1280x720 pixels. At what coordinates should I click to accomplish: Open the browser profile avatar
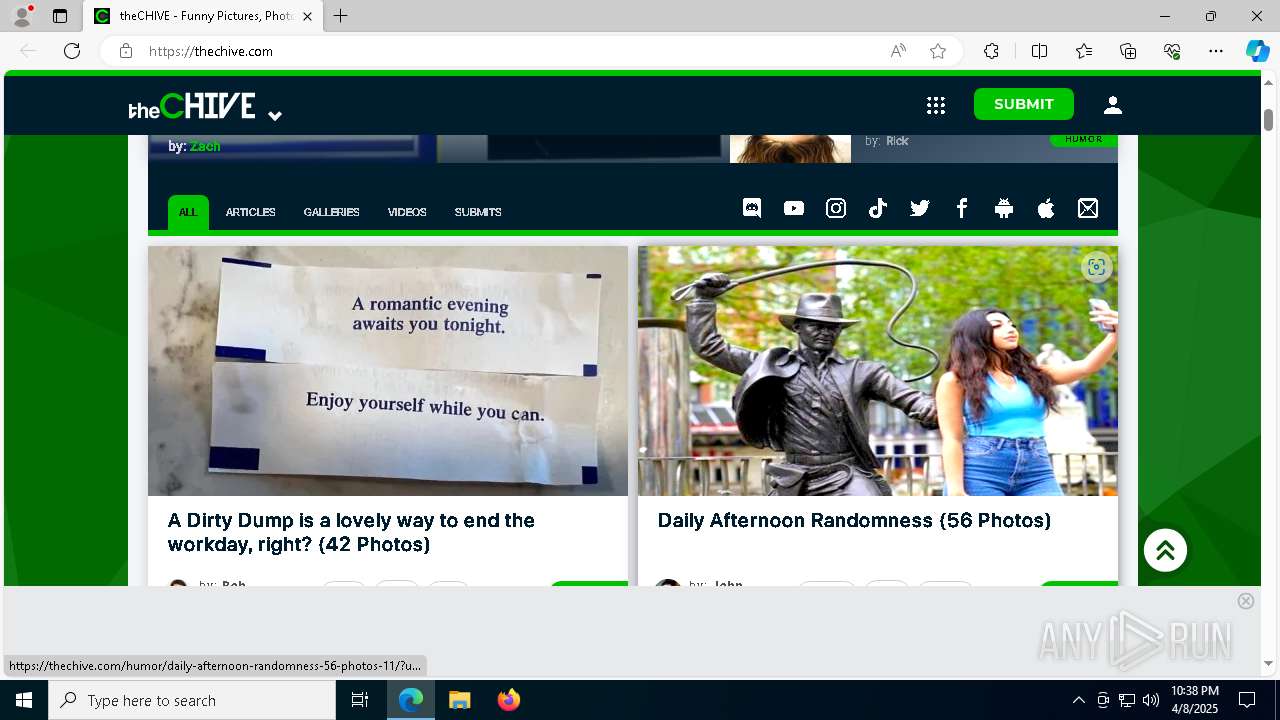pyautogui.click(x=22, y=16)
